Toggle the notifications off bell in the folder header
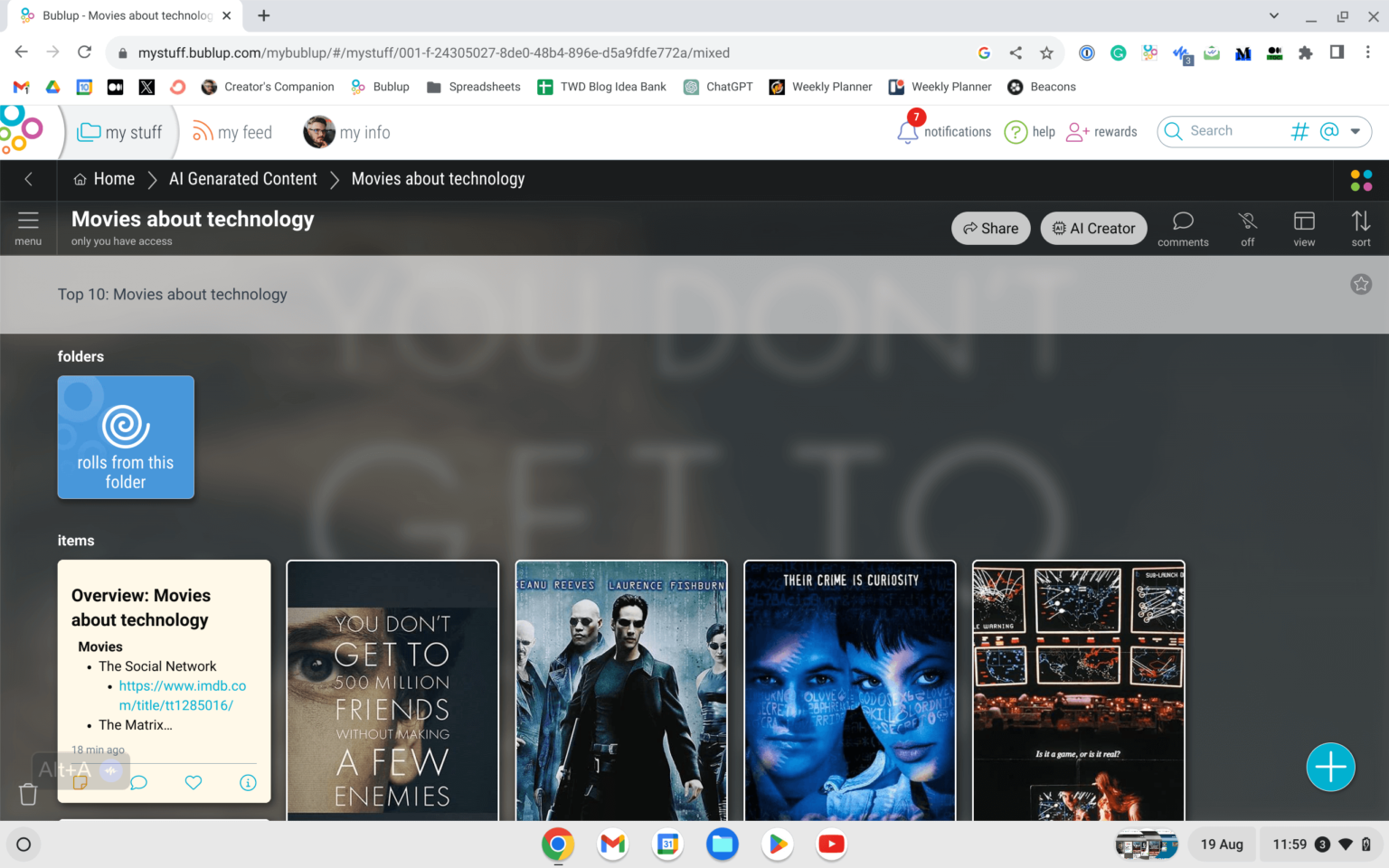Image resolution: width=1389 pixels, height=868 pixels. coord(1248,222)
